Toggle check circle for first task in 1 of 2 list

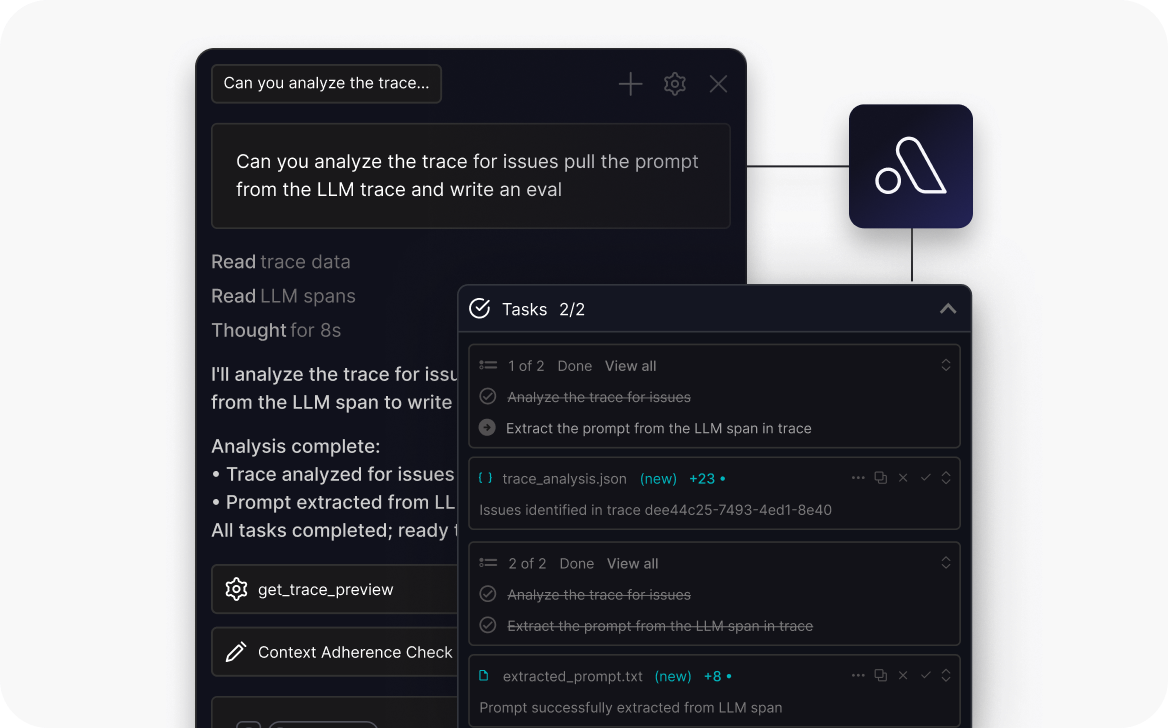tap(488, 397)
